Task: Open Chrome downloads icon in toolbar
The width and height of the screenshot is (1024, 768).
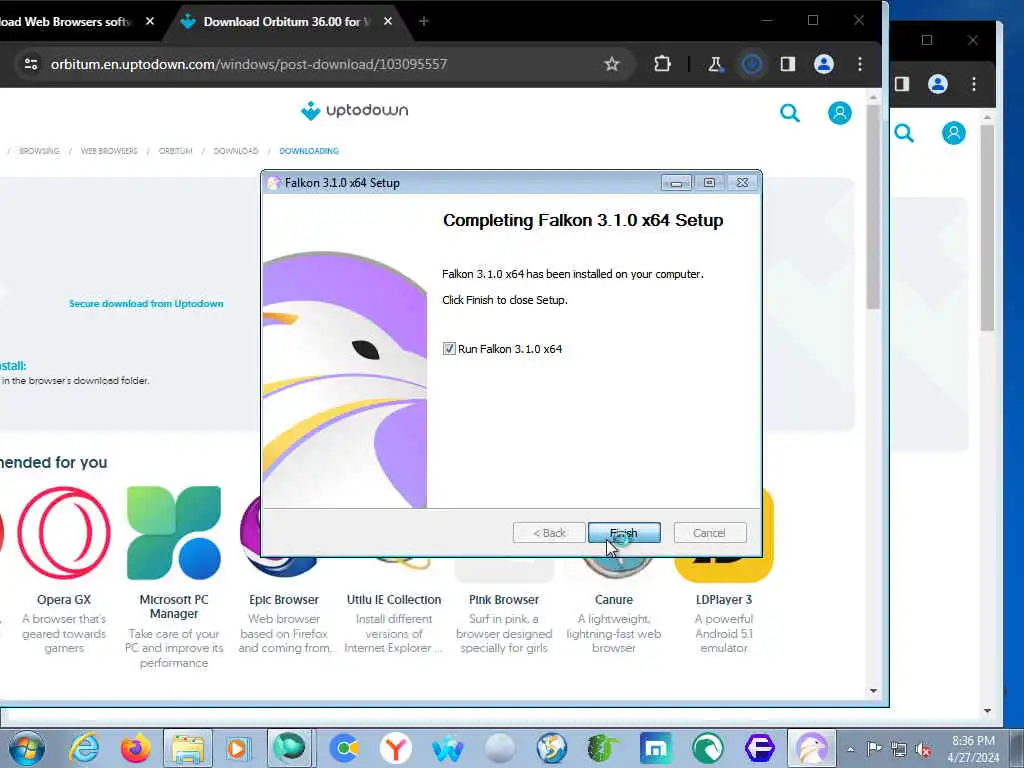Action: point(752,64)
